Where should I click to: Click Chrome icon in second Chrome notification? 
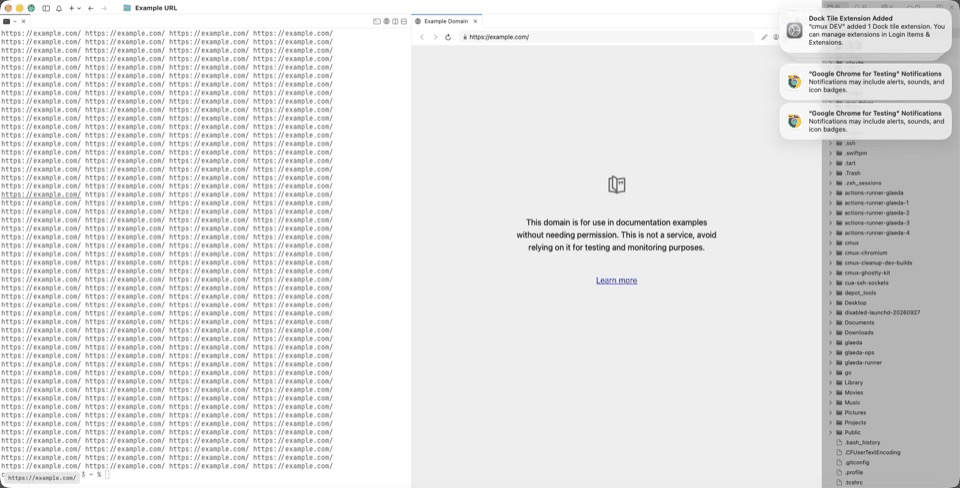(794, 121)
